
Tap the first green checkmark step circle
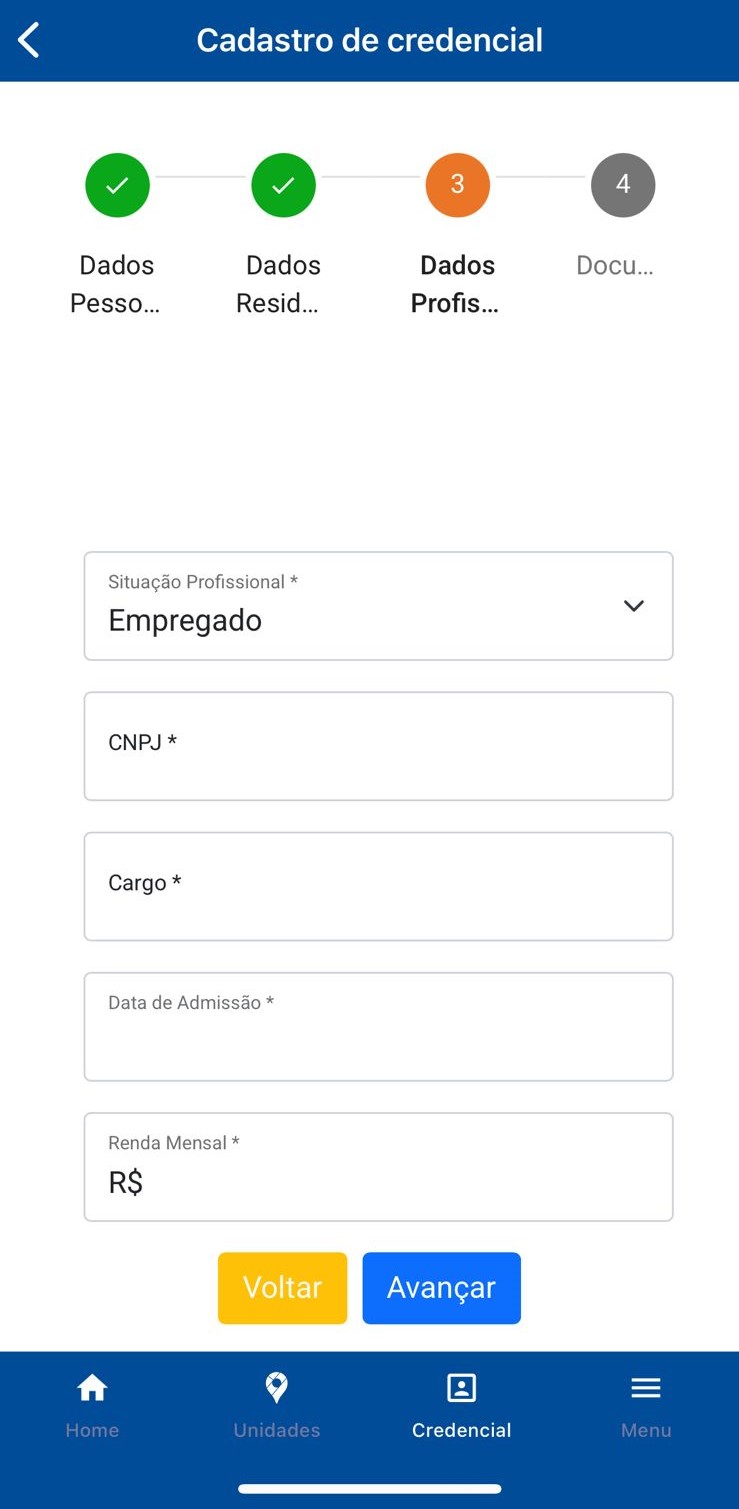(x=117, y=185)
